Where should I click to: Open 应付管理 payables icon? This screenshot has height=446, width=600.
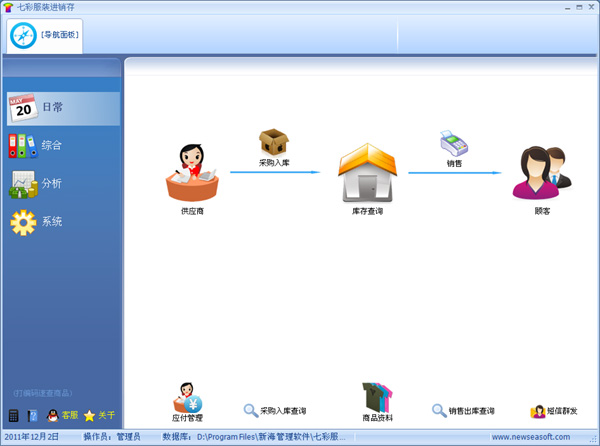click(x=187, y=398)
